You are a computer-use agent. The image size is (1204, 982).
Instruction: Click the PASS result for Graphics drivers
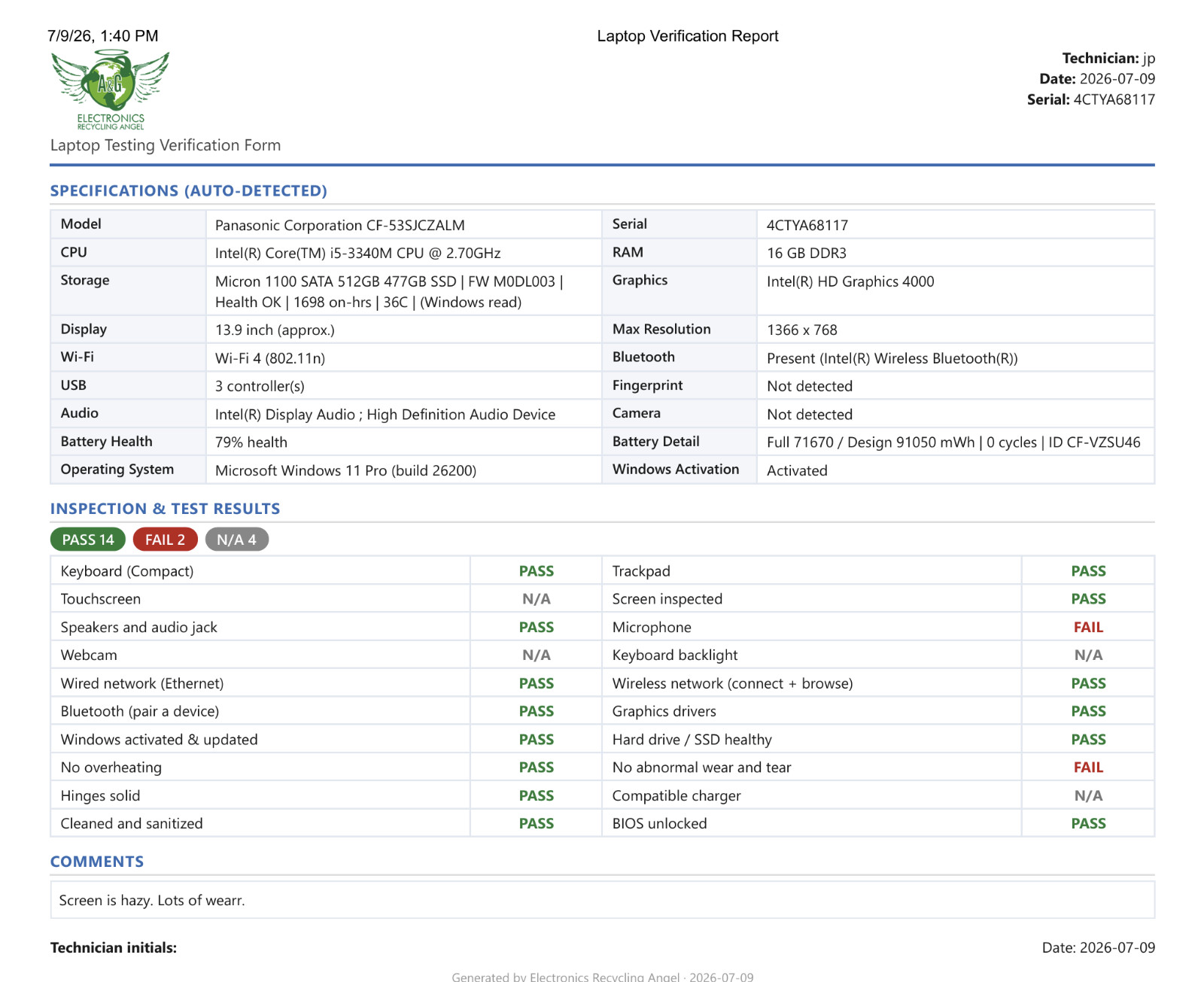tap(1088, 711)
